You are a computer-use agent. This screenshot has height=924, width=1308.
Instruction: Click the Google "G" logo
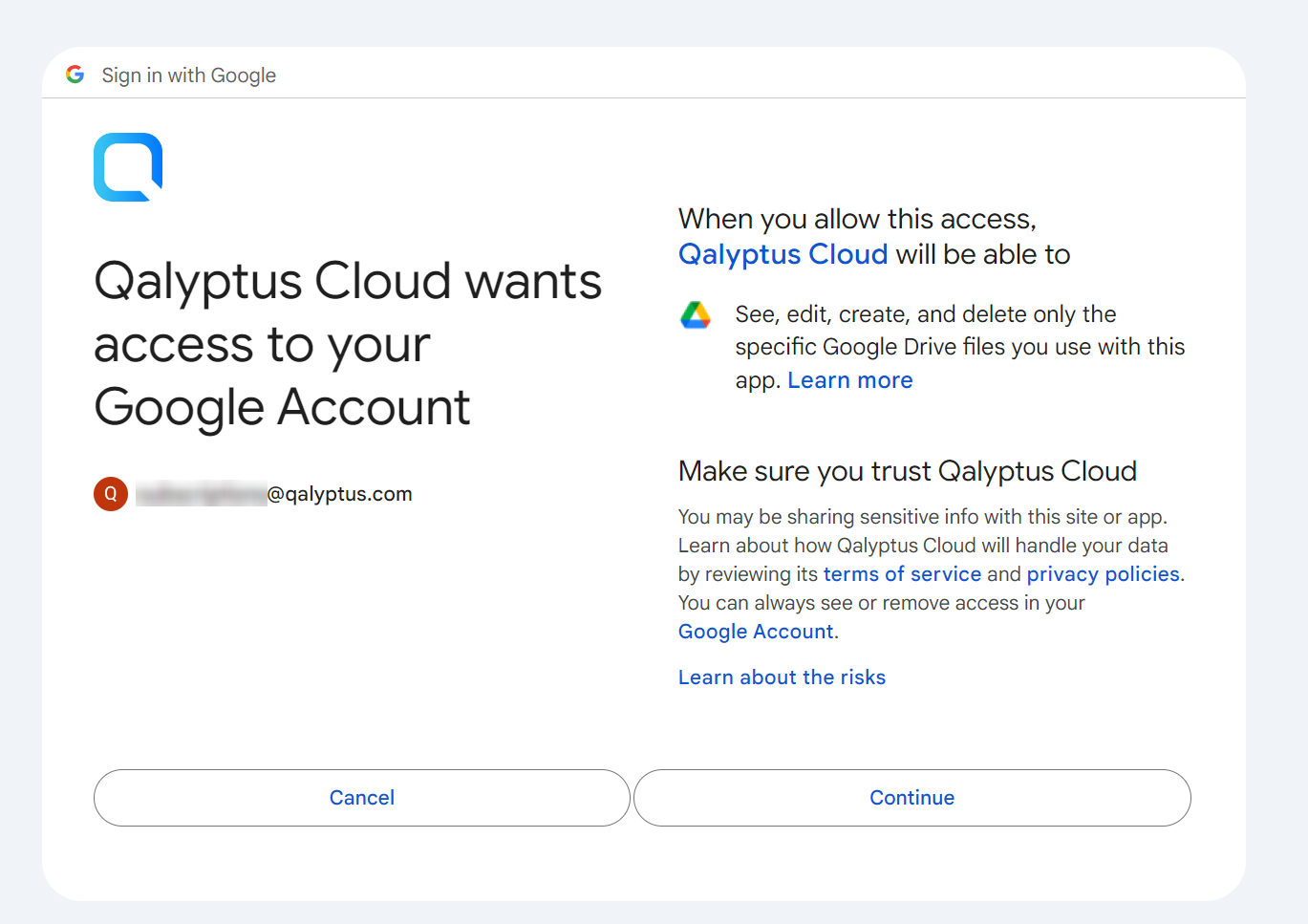tap(75, 74)
